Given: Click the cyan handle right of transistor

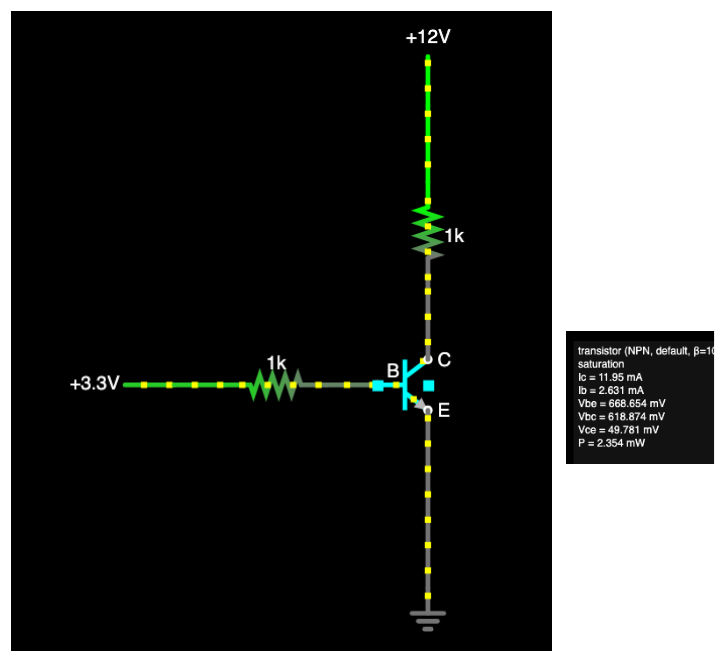Looking at the screenshot, I should coord(429,386).
